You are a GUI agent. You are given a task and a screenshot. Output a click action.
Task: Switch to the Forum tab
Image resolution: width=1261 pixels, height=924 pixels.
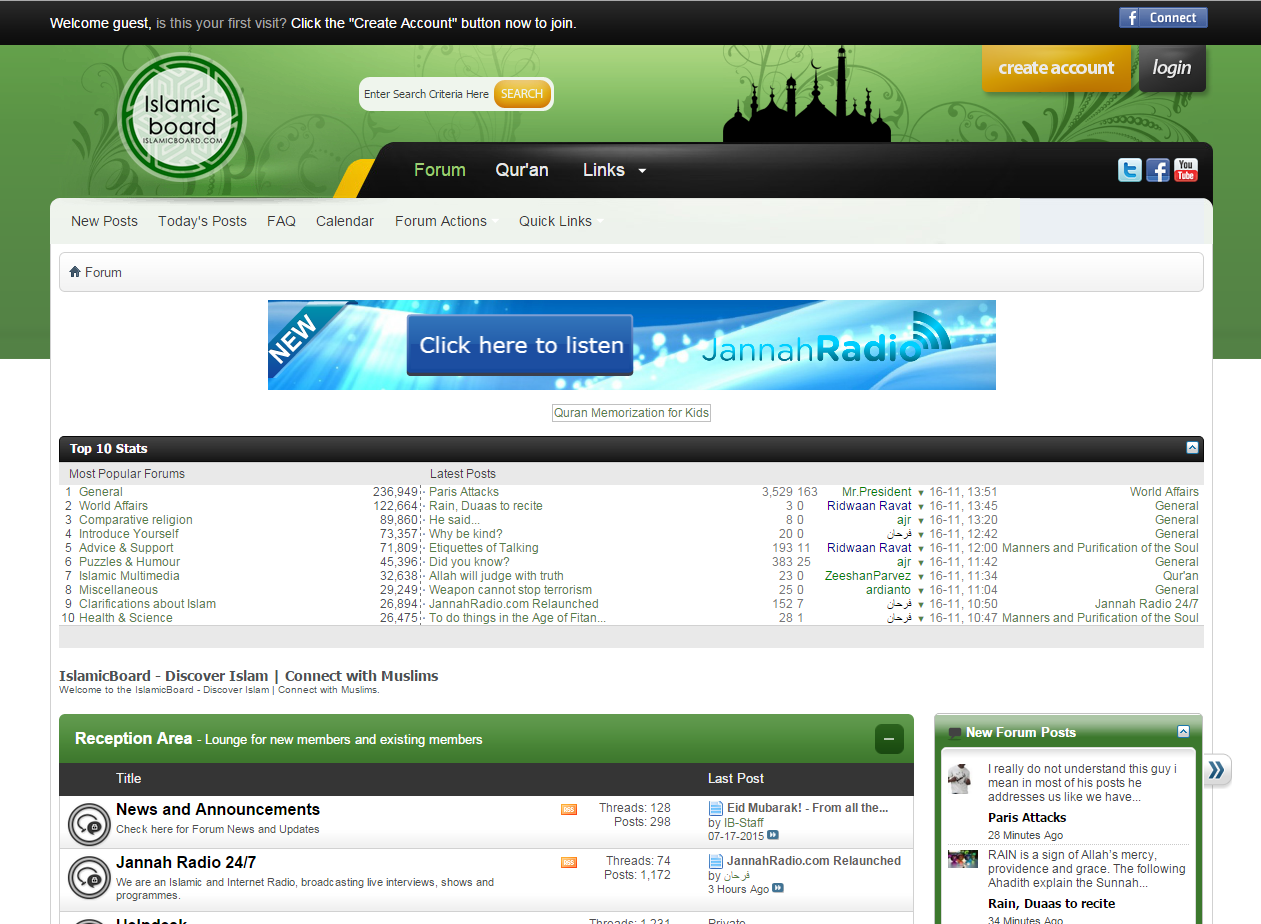[x=440, y=170]
